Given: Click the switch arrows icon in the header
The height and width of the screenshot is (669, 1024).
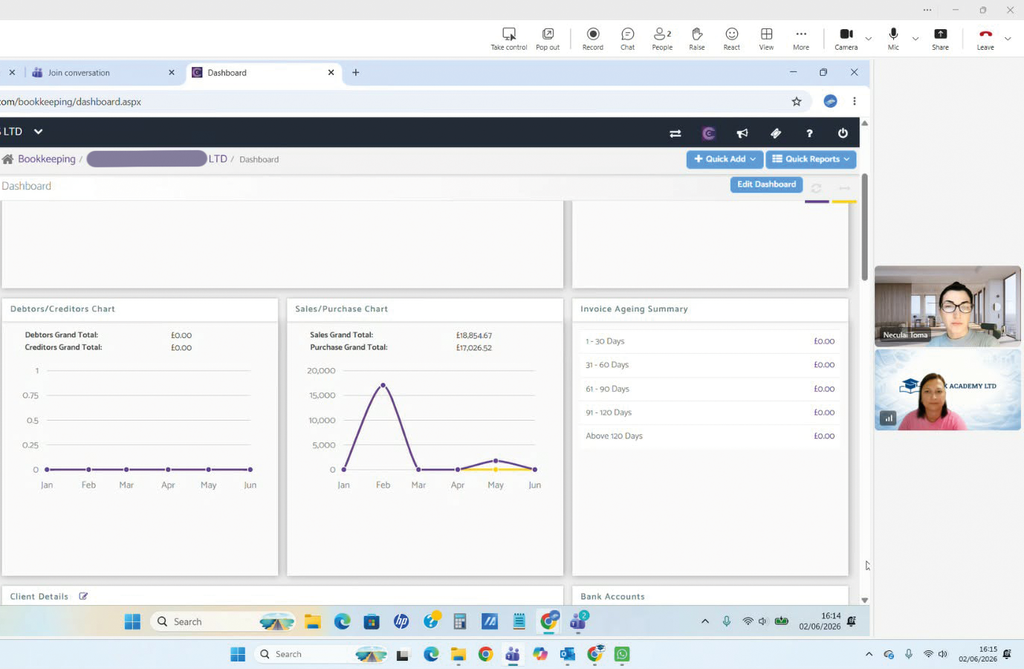Looking at the screenshot, I should point(675,133).
